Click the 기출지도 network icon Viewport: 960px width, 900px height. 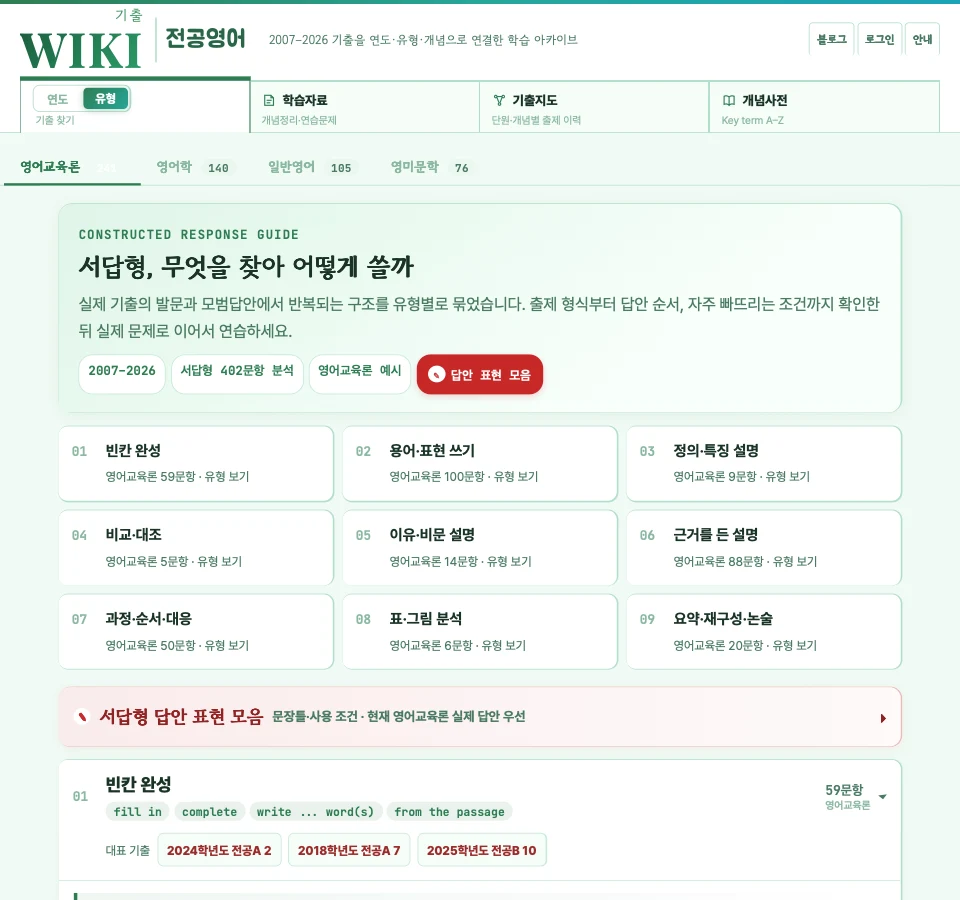click(499, 100)
